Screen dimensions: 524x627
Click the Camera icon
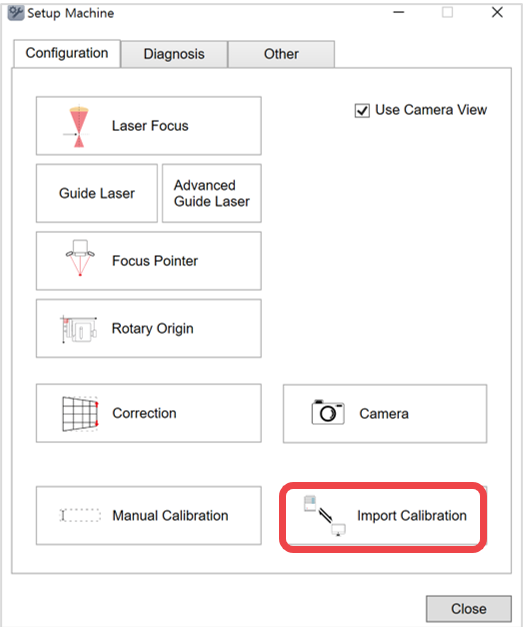328,412
